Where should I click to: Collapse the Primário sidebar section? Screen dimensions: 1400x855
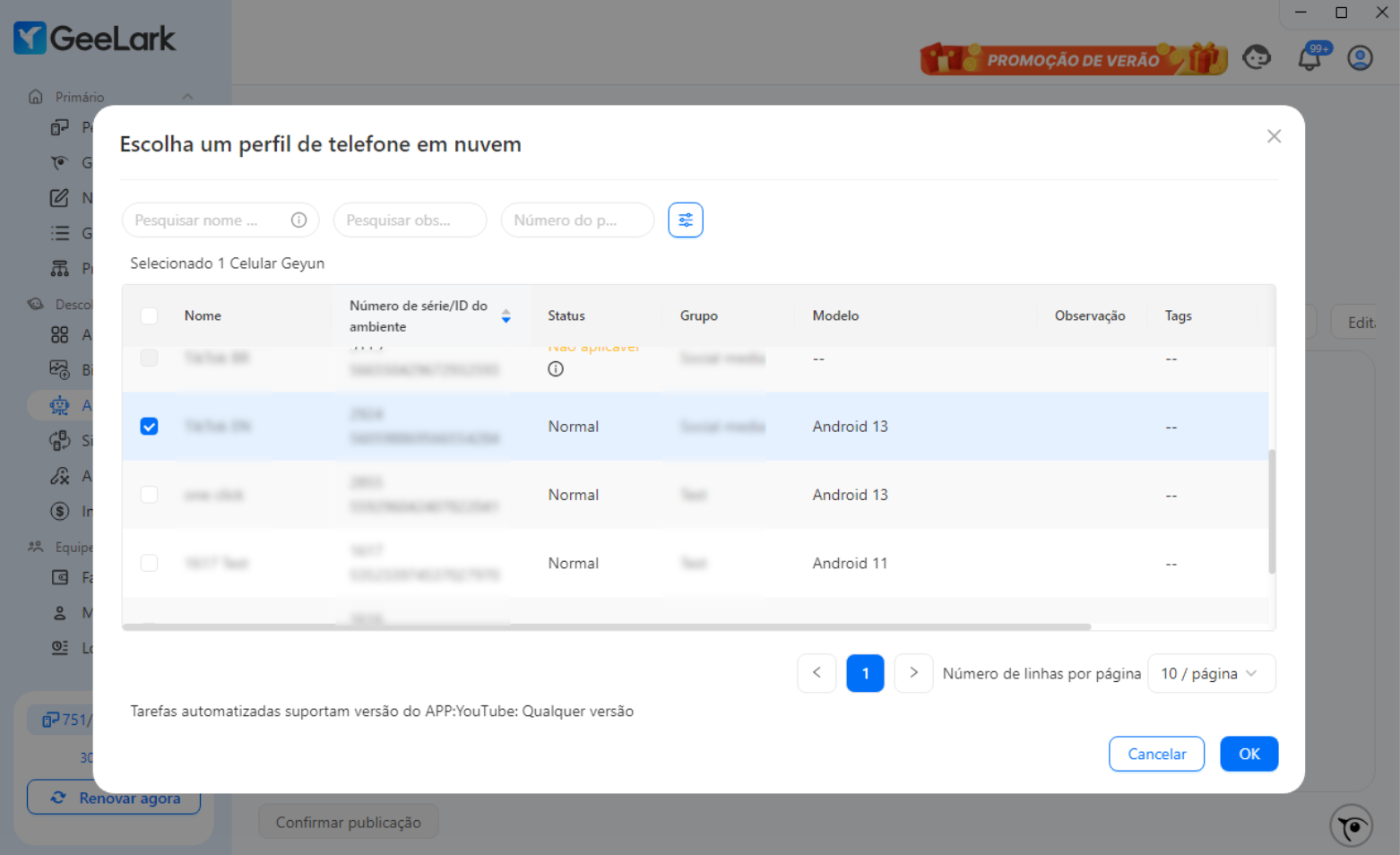pyautogui.click(x=187, y=97)
